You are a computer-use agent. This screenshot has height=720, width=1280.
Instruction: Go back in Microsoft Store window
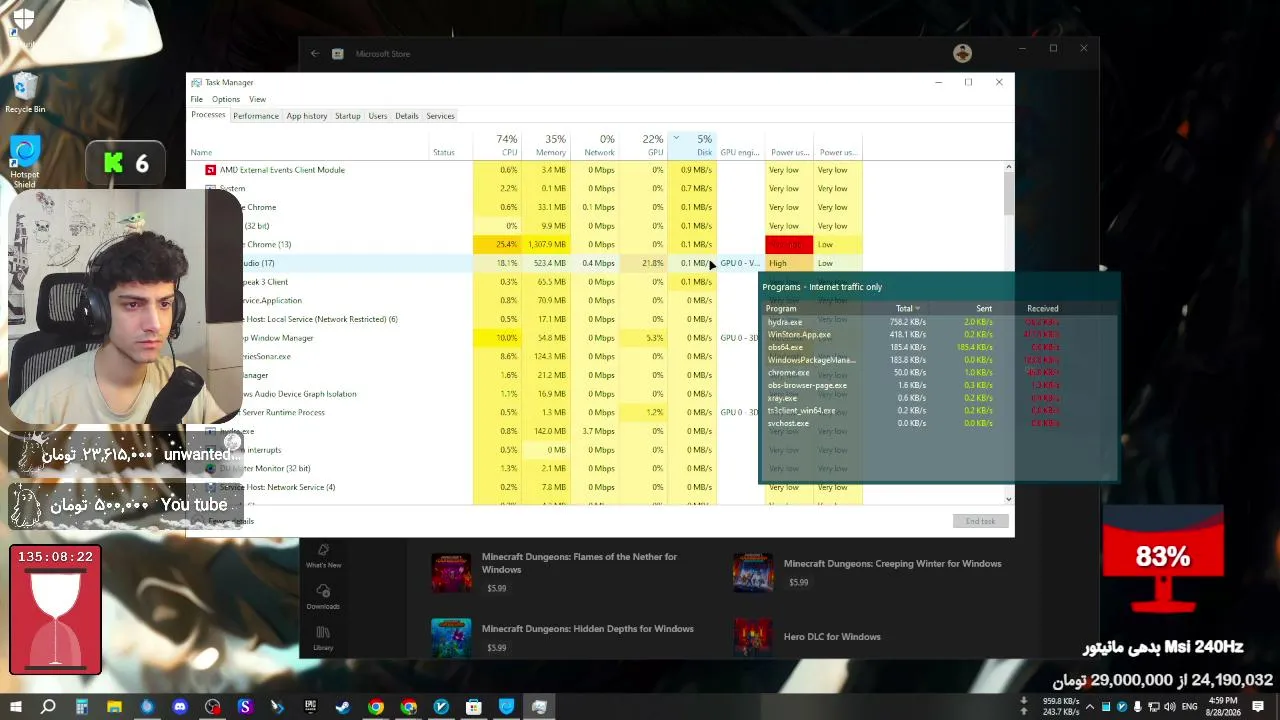tap(315, 54)
